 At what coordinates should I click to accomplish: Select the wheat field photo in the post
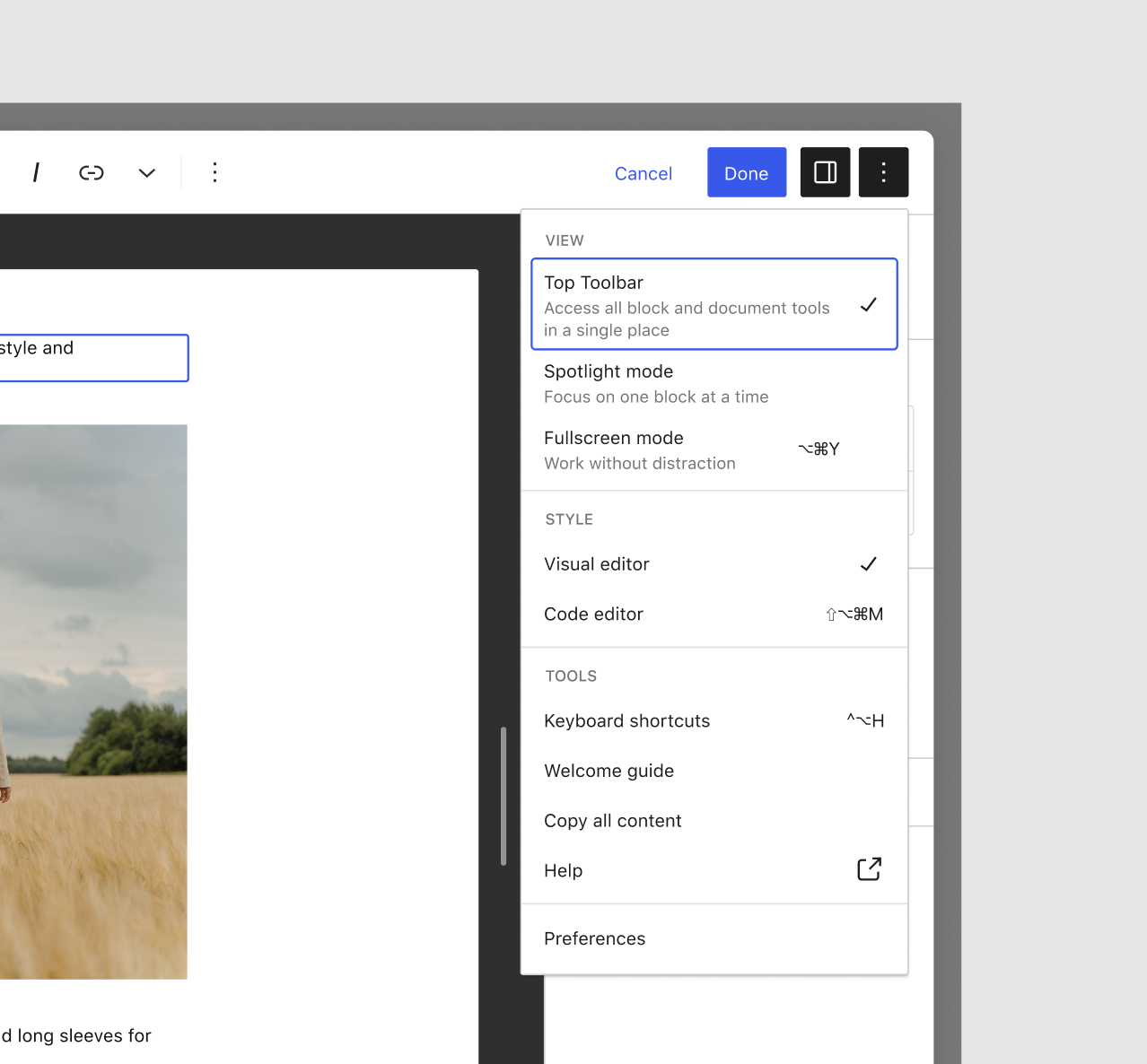[94, 700]
